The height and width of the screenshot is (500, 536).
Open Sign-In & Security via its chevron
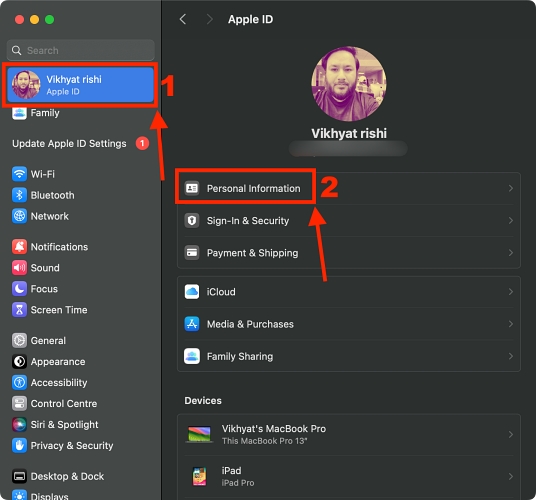(511, 220)
